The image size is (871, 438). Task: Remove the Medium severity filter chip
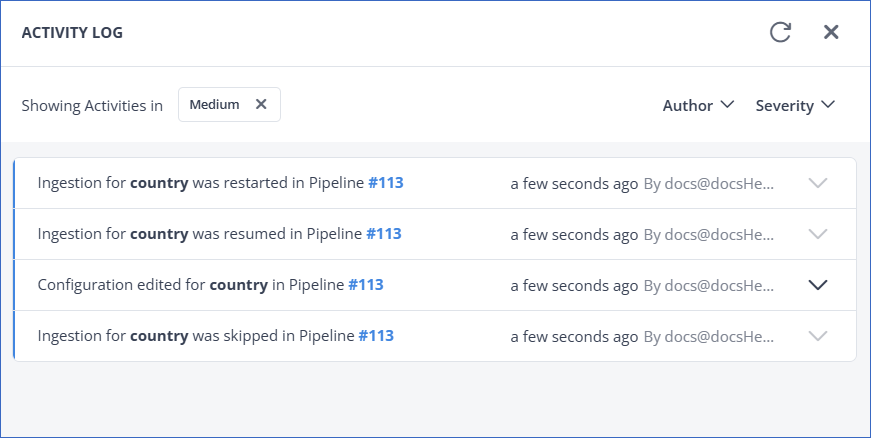(261, 104)
